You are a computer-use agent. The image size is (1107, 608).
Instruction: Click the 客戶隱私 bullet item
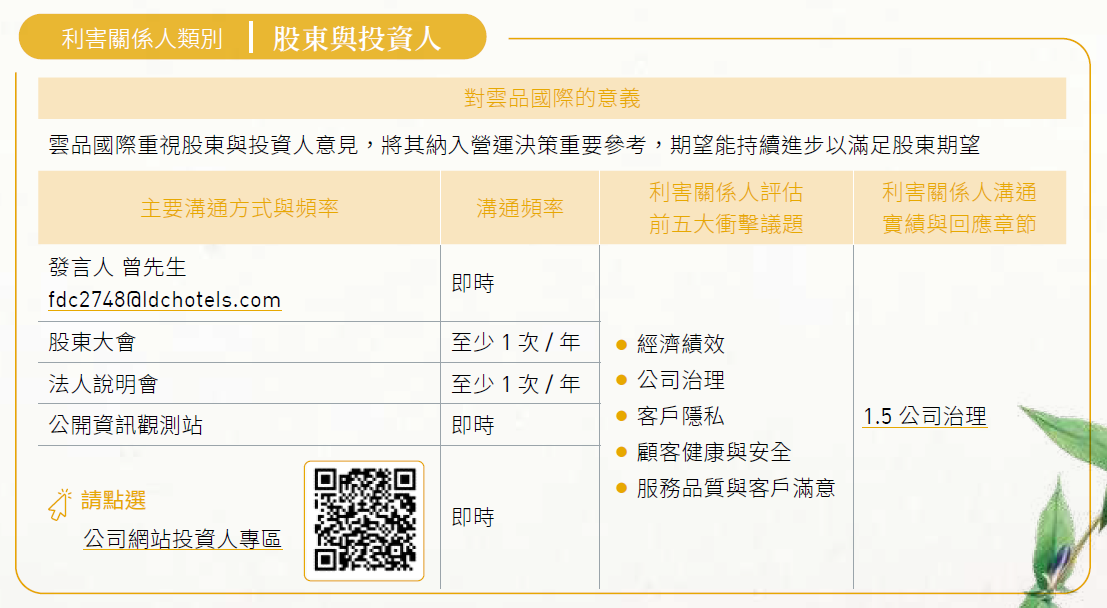click(x=671, y=416)
